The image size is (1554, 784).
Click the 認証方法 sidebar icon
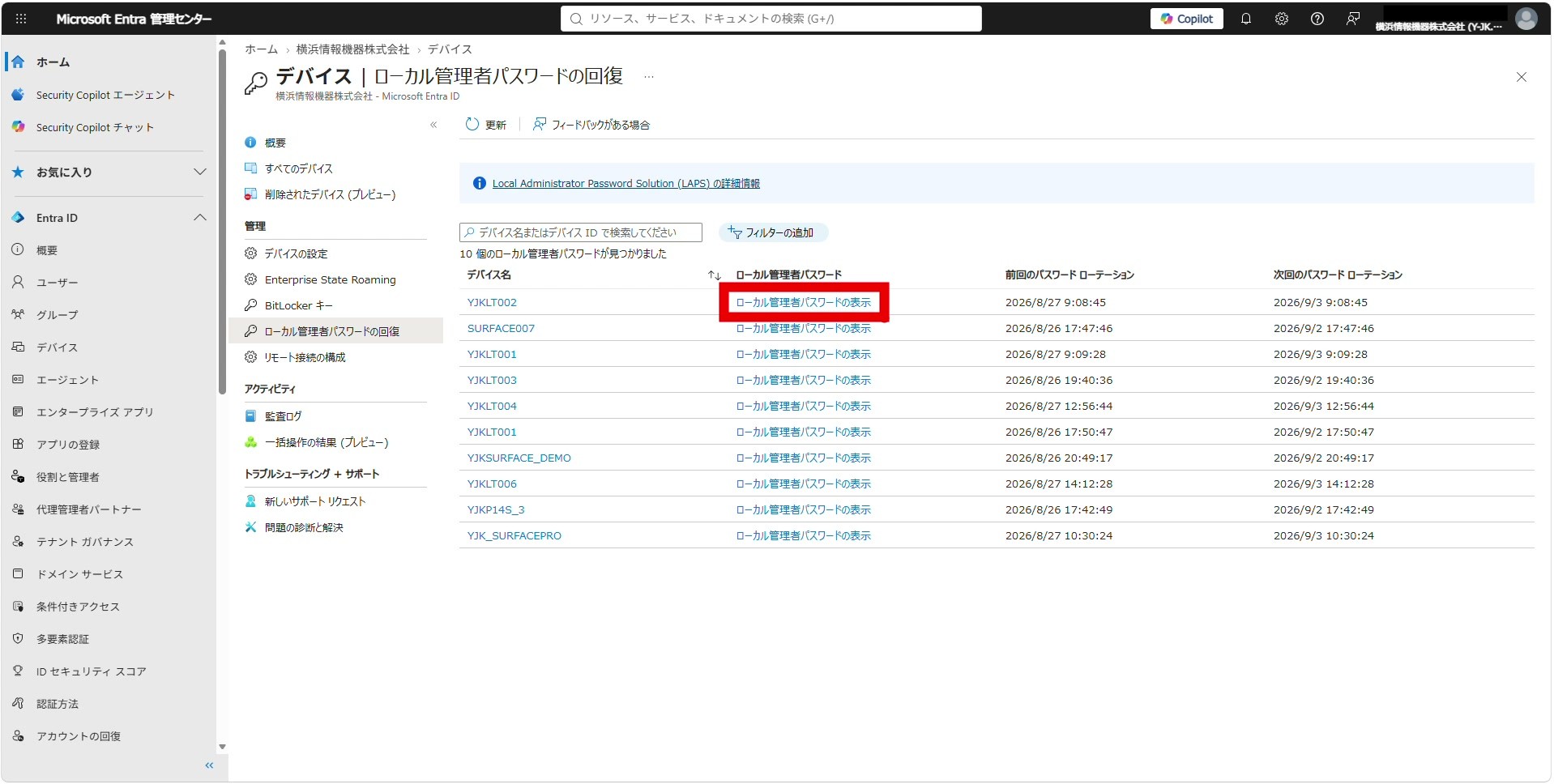18,703
